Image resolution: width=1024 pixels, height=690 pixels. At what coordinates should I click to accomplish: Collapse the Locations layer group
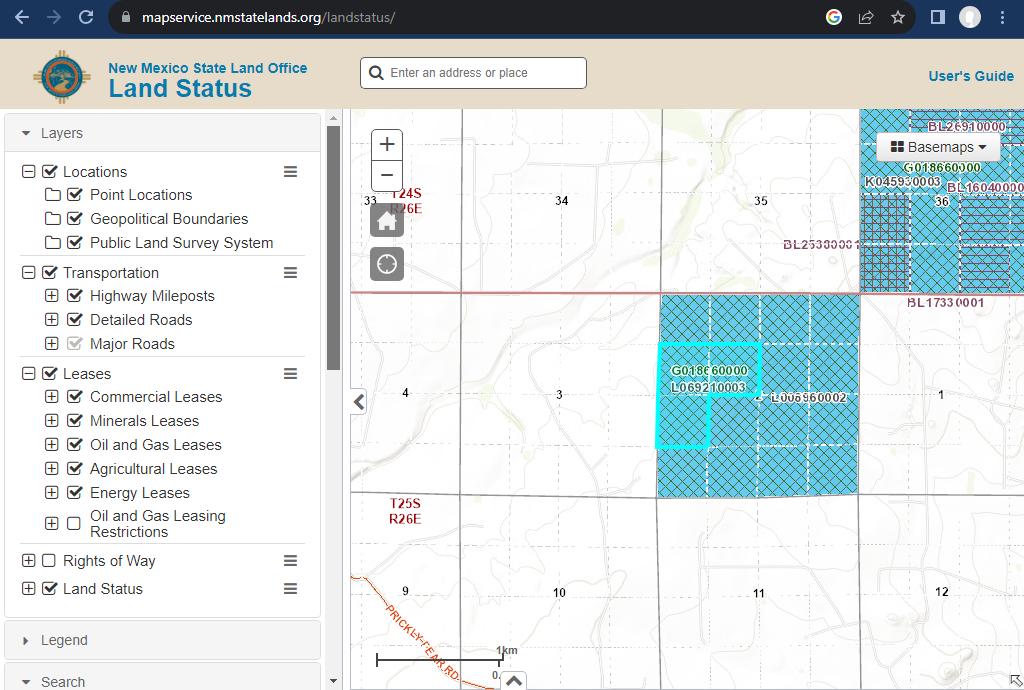[x=28, y=172]
